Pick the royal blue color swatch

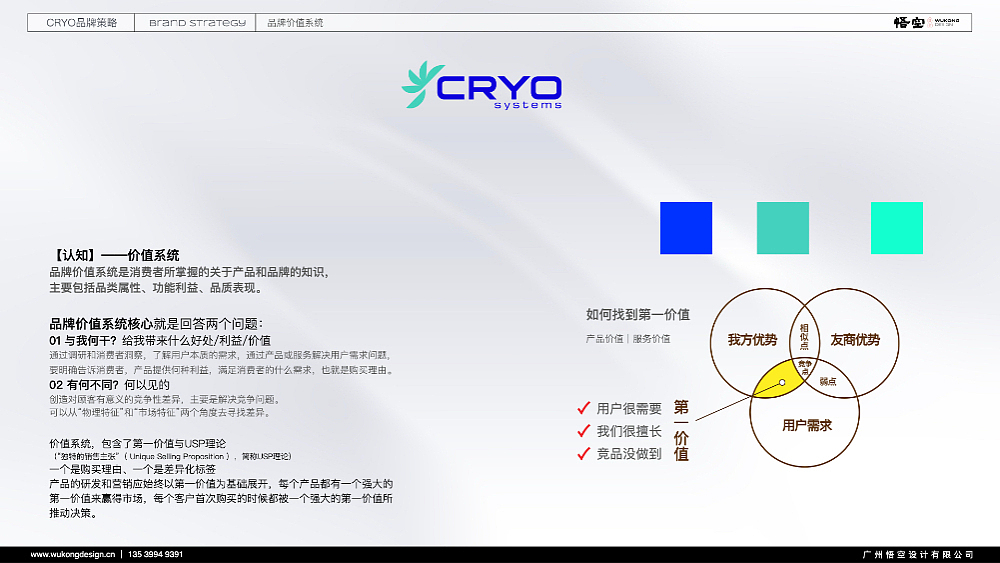[x=686, y=228]
